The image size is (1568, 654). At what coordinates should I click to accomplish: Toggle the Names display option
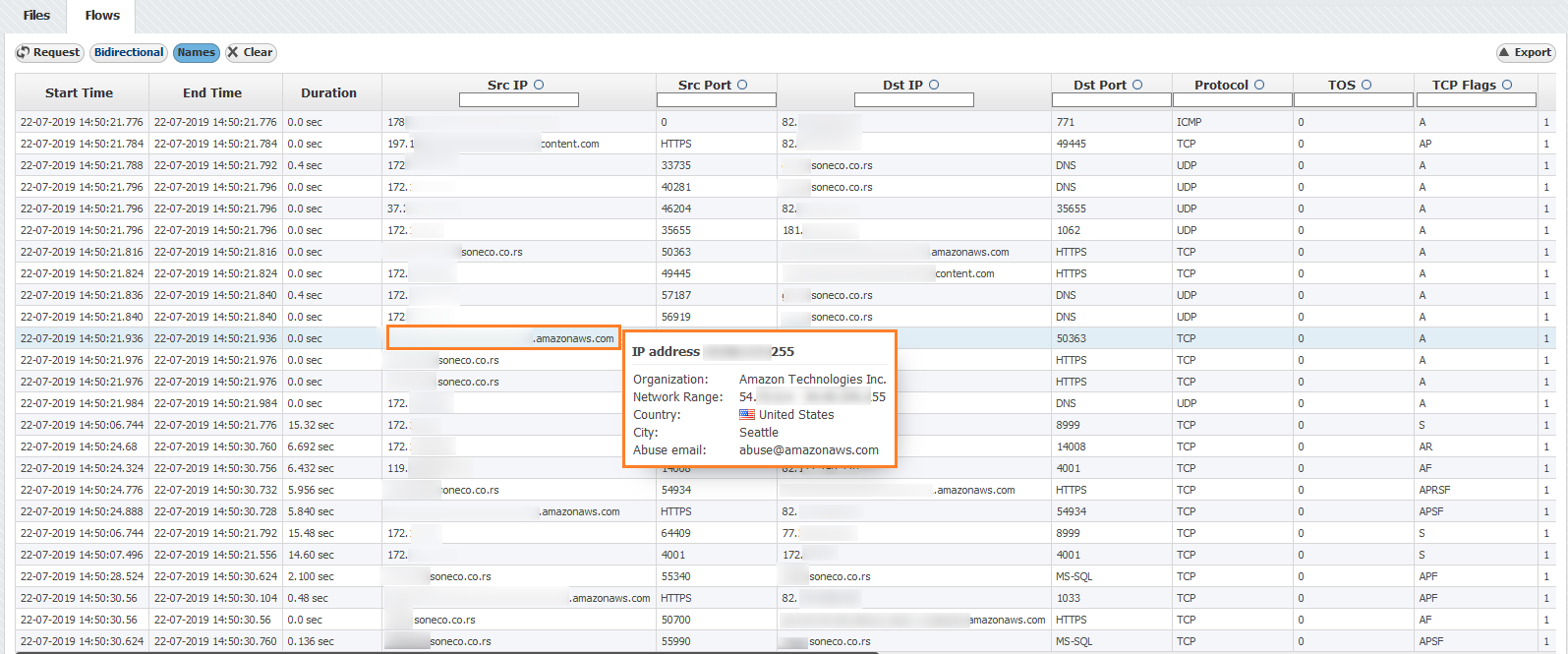click(197, 53)
